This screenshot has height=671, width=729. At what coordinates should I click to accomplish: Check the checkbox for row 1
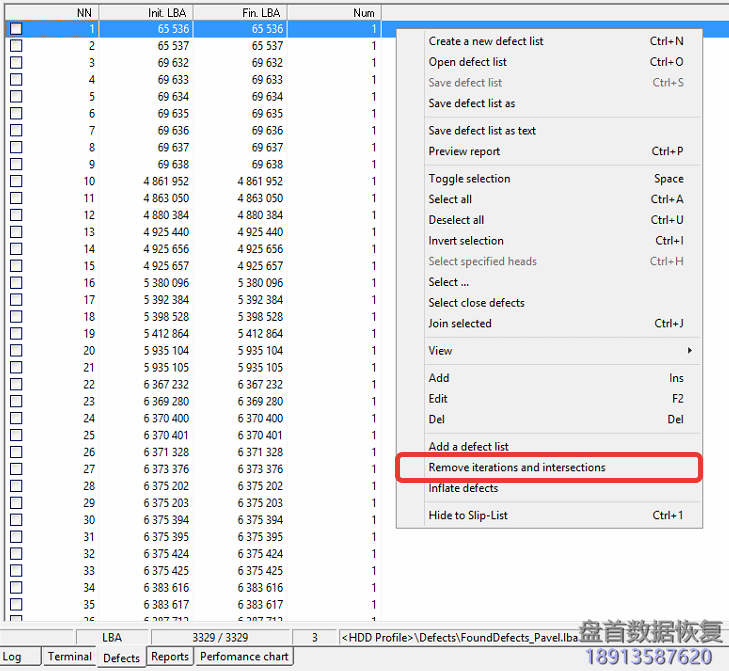16,29
